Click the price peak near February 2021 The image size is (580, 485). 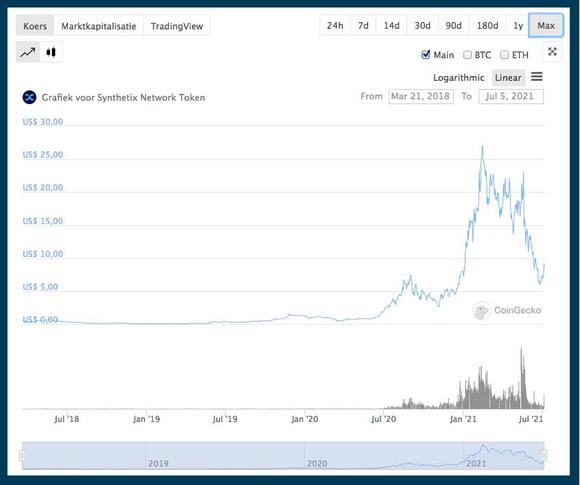482,147
